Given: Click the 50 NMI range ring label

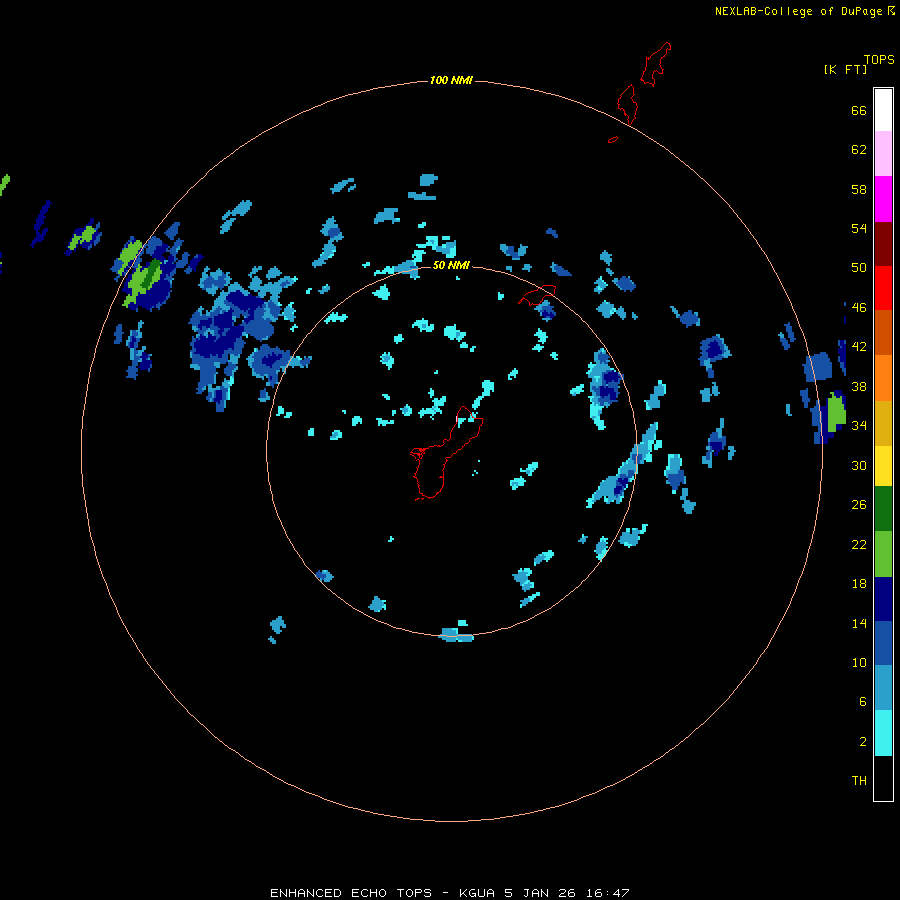Looking at the screenshot, I should tap(451, 265).
